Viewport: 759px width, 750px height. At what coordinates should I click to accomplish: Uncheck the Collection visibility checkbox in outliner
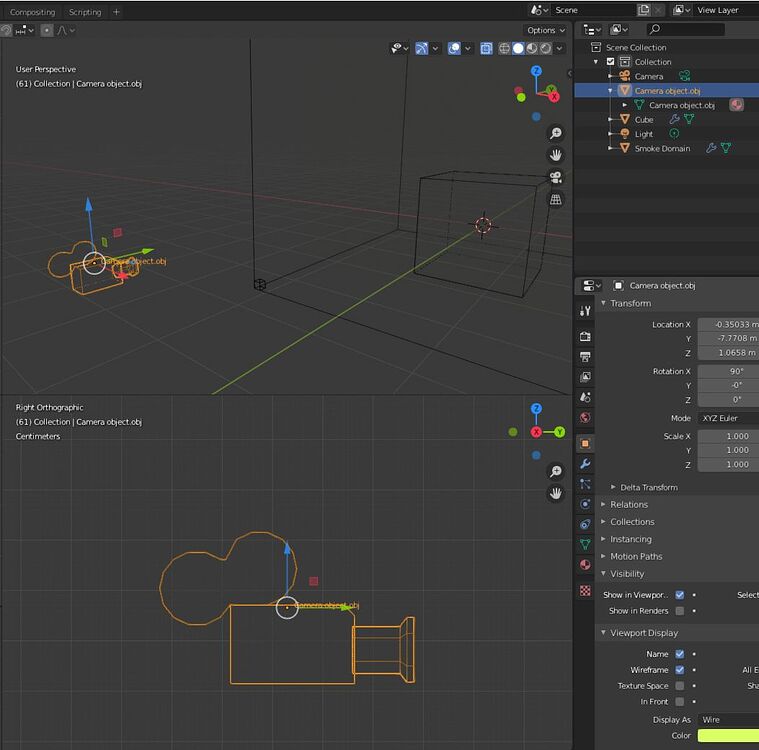point(610,61)
